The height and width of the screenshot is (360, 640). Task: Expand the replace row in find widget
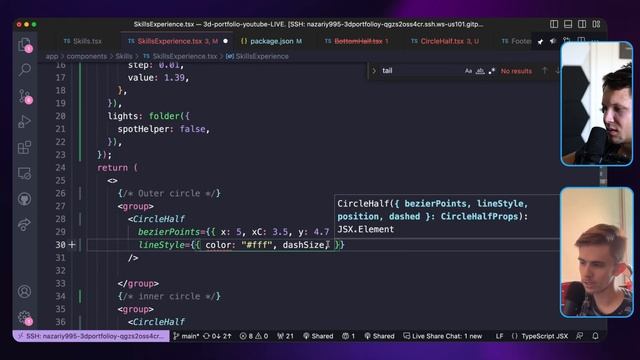point(374,71)
